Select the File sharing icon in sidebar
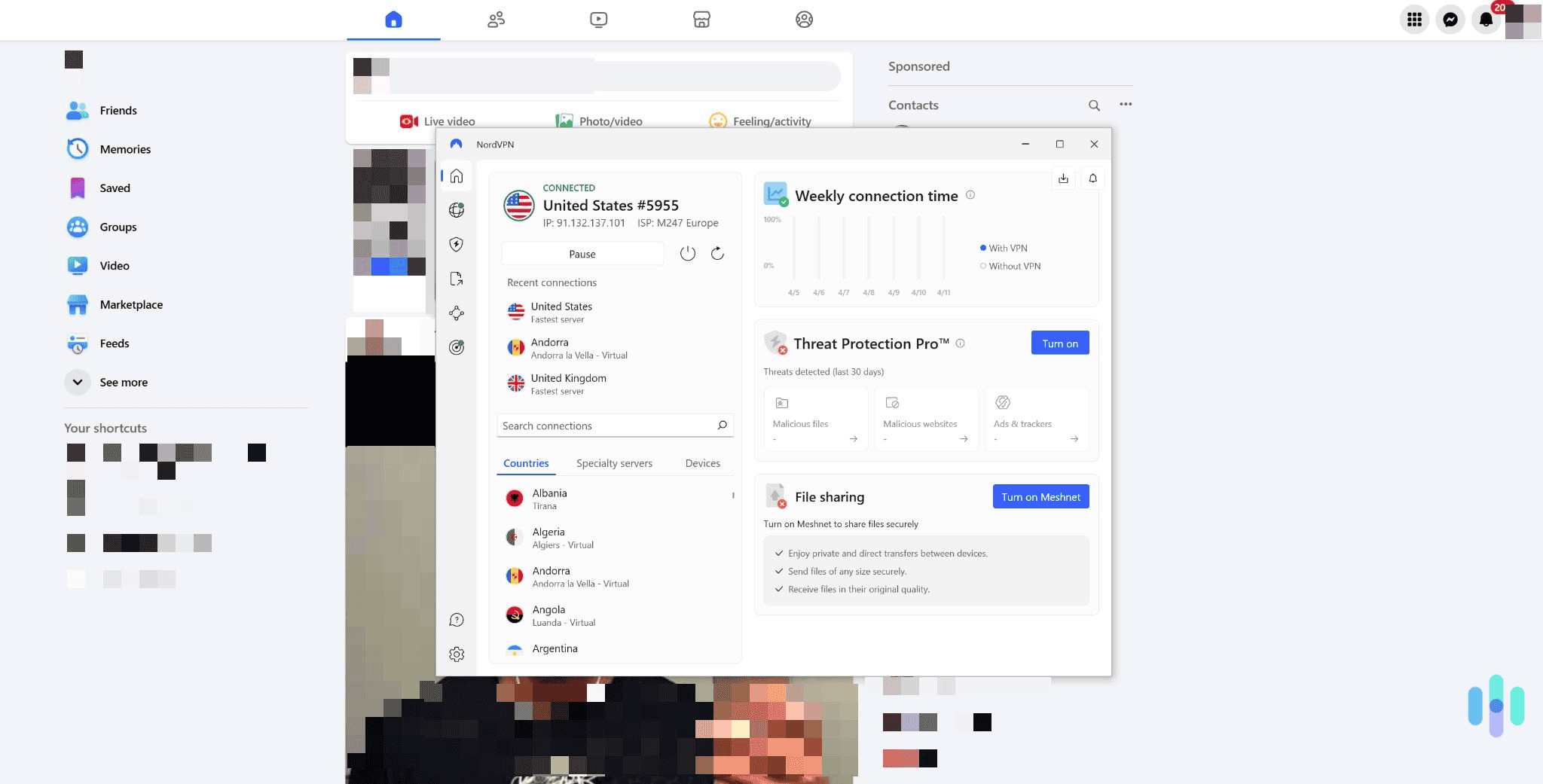This screenshot has width=1543, height=784. point(457,278)
